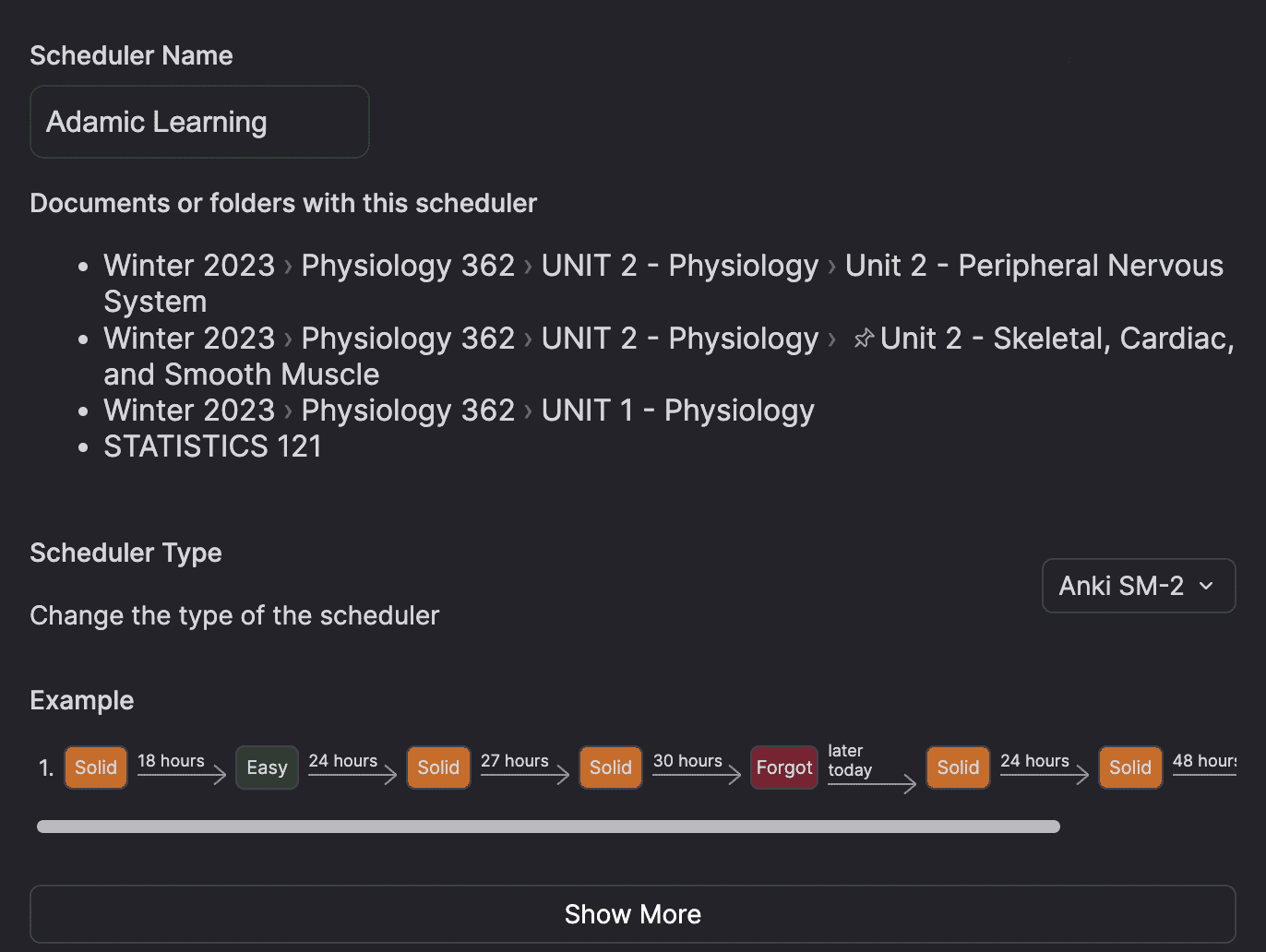The height and width of the screenshot is (952, 1266).
Task: Click the later today interval arrow
Action: (x=871, y=783)
